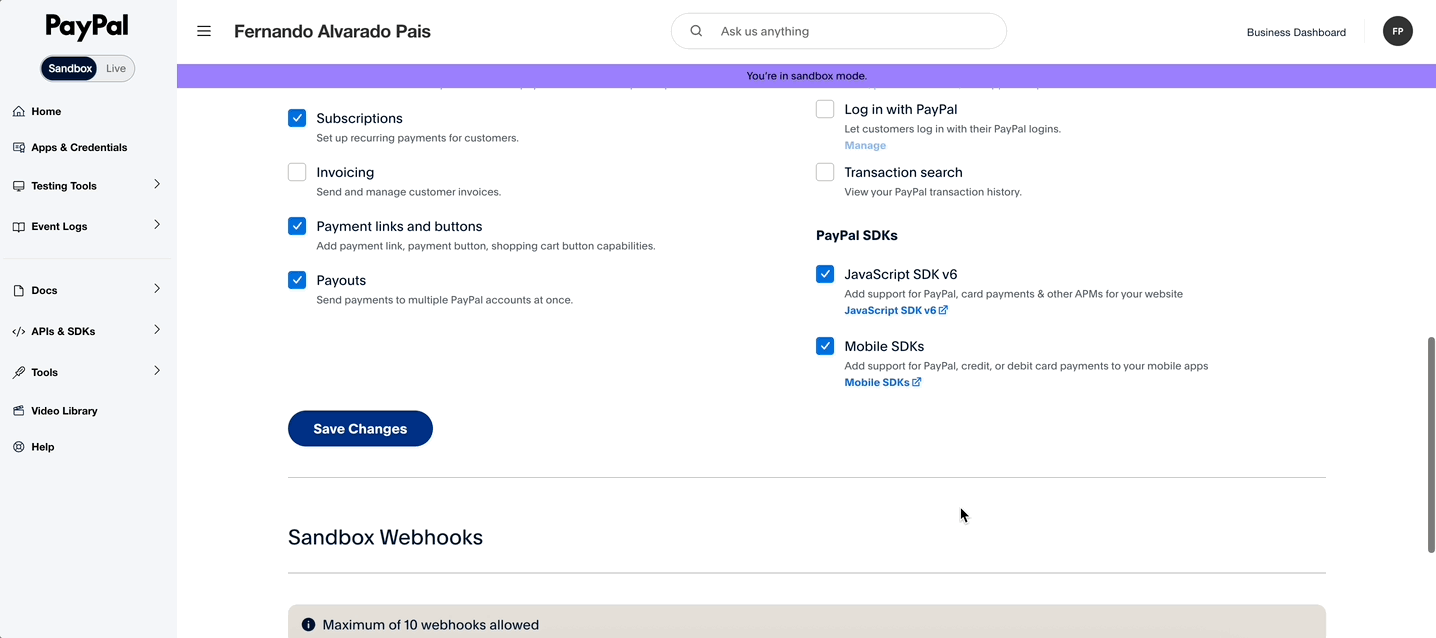Uncheck Payment links and buttons checkbox
Image resolution: width=1436 pixels, height=638 pixels.
point(297,226)
